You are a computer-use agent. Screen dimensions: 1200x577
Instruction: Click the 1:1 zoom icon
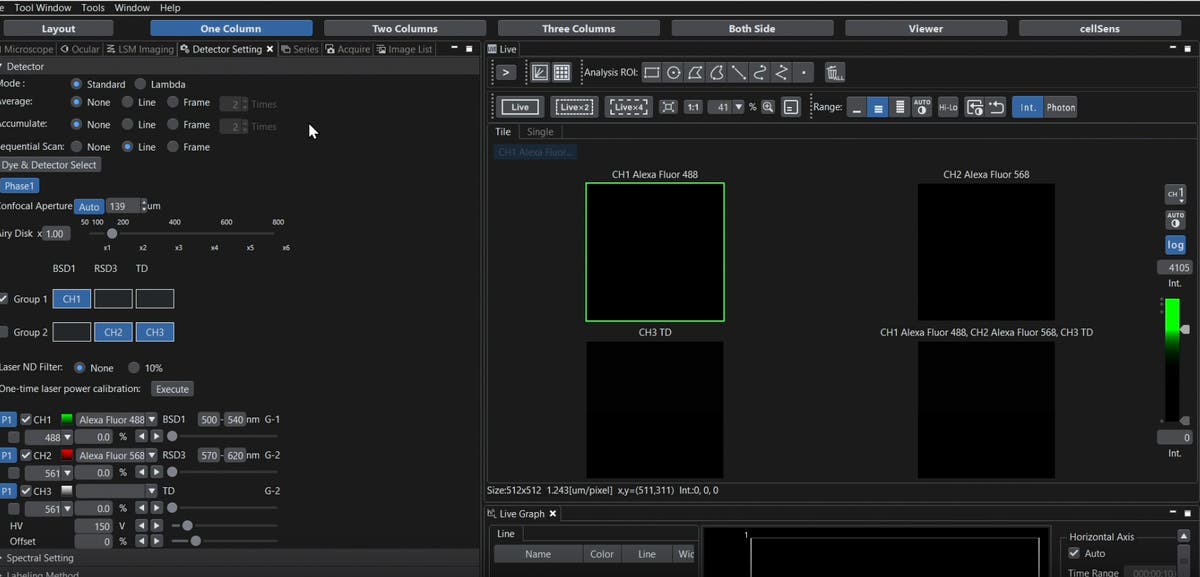(x=692, y=107)
